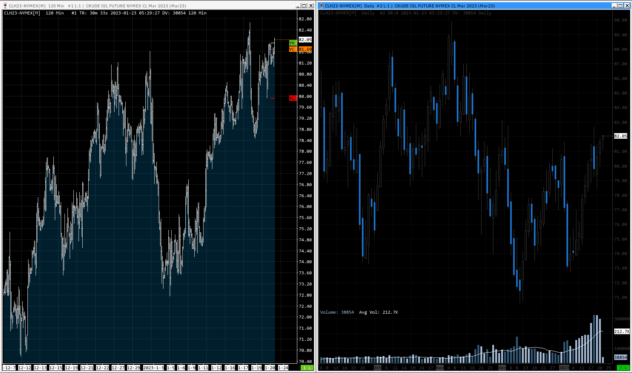The width and height of the screenshot is (632, 373).
Task: Minimize the Daily chart window
Action: point(615,6)
